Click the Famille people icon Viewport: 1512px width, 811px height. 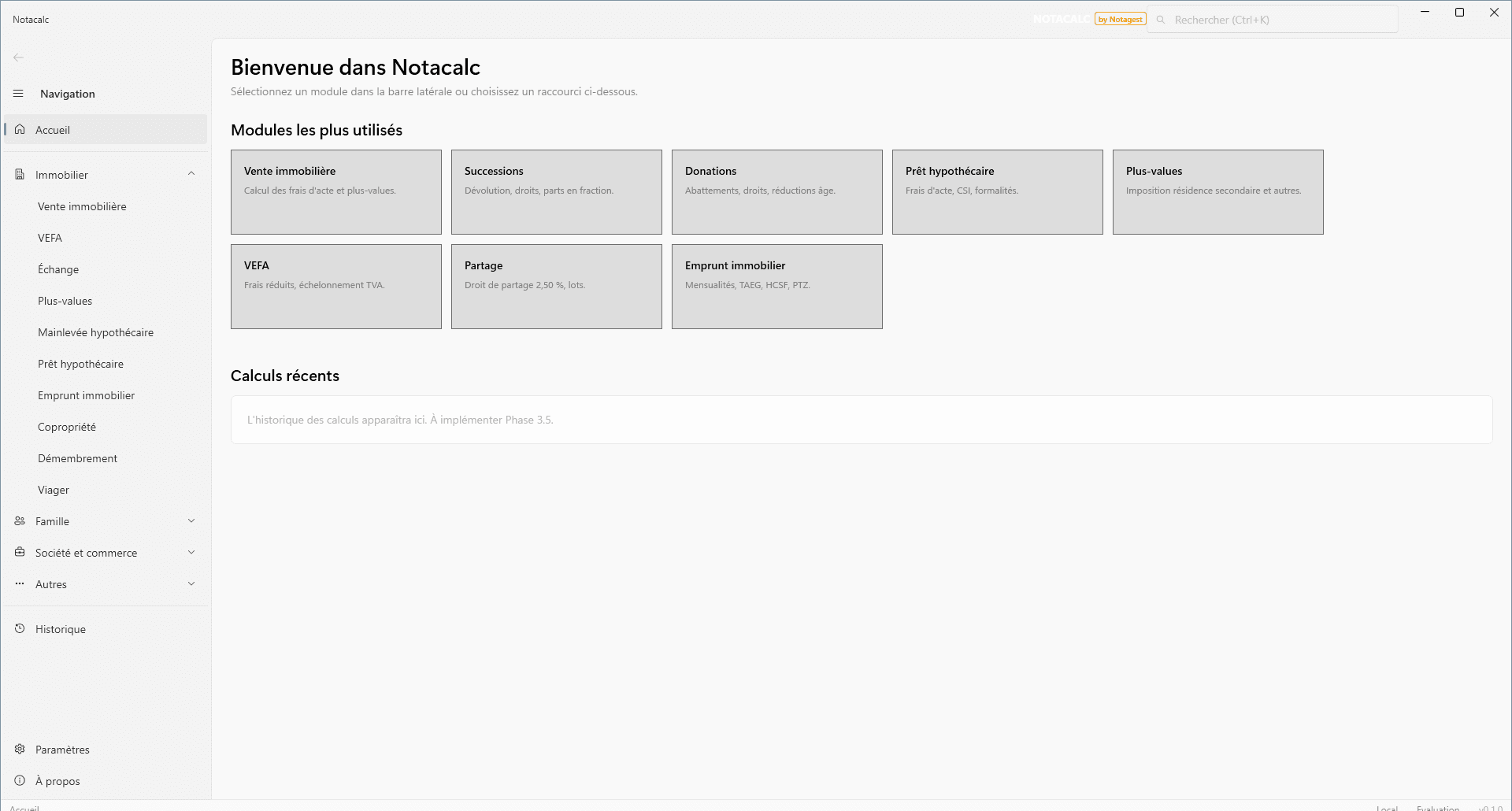pos(20,520)
